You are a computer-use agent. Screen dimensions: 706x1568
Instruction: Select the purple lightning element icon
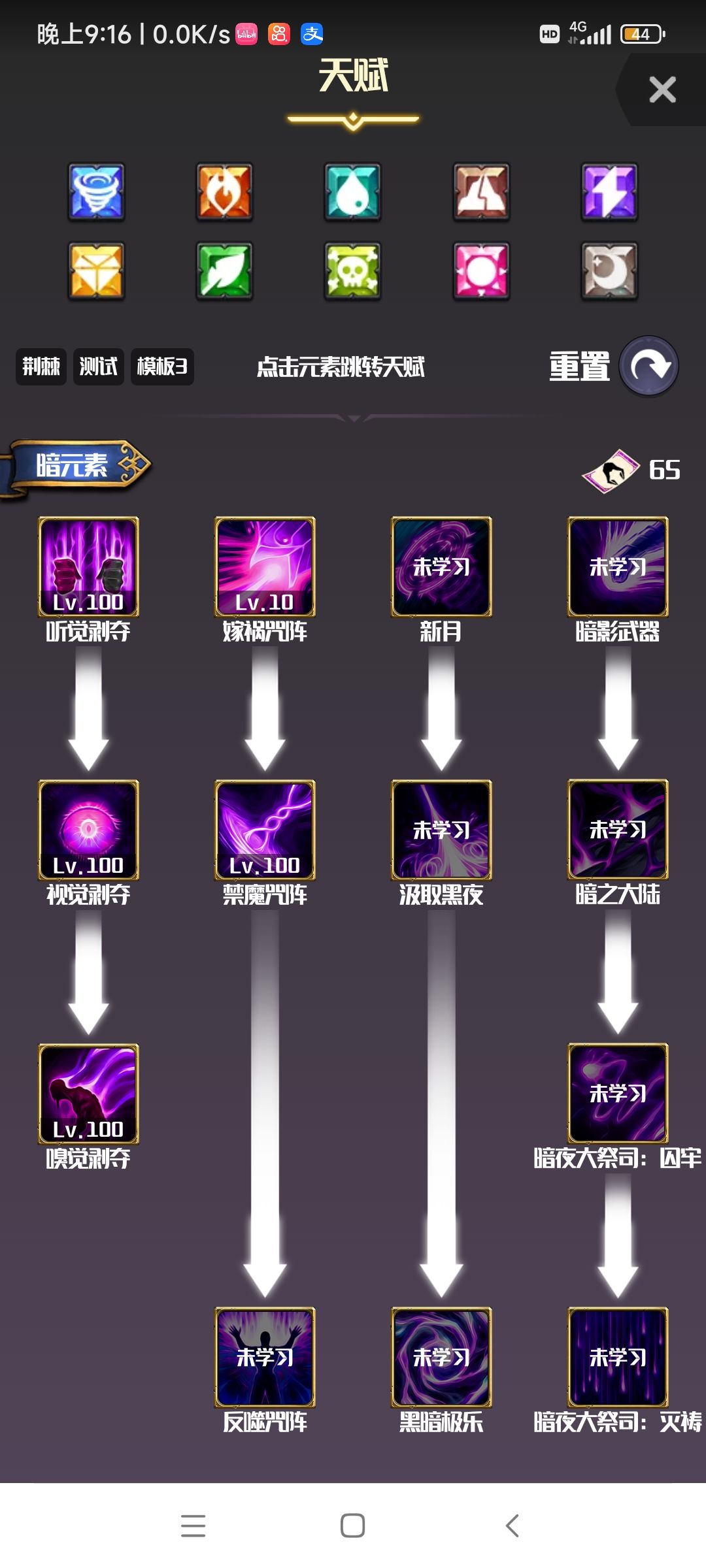609,191
